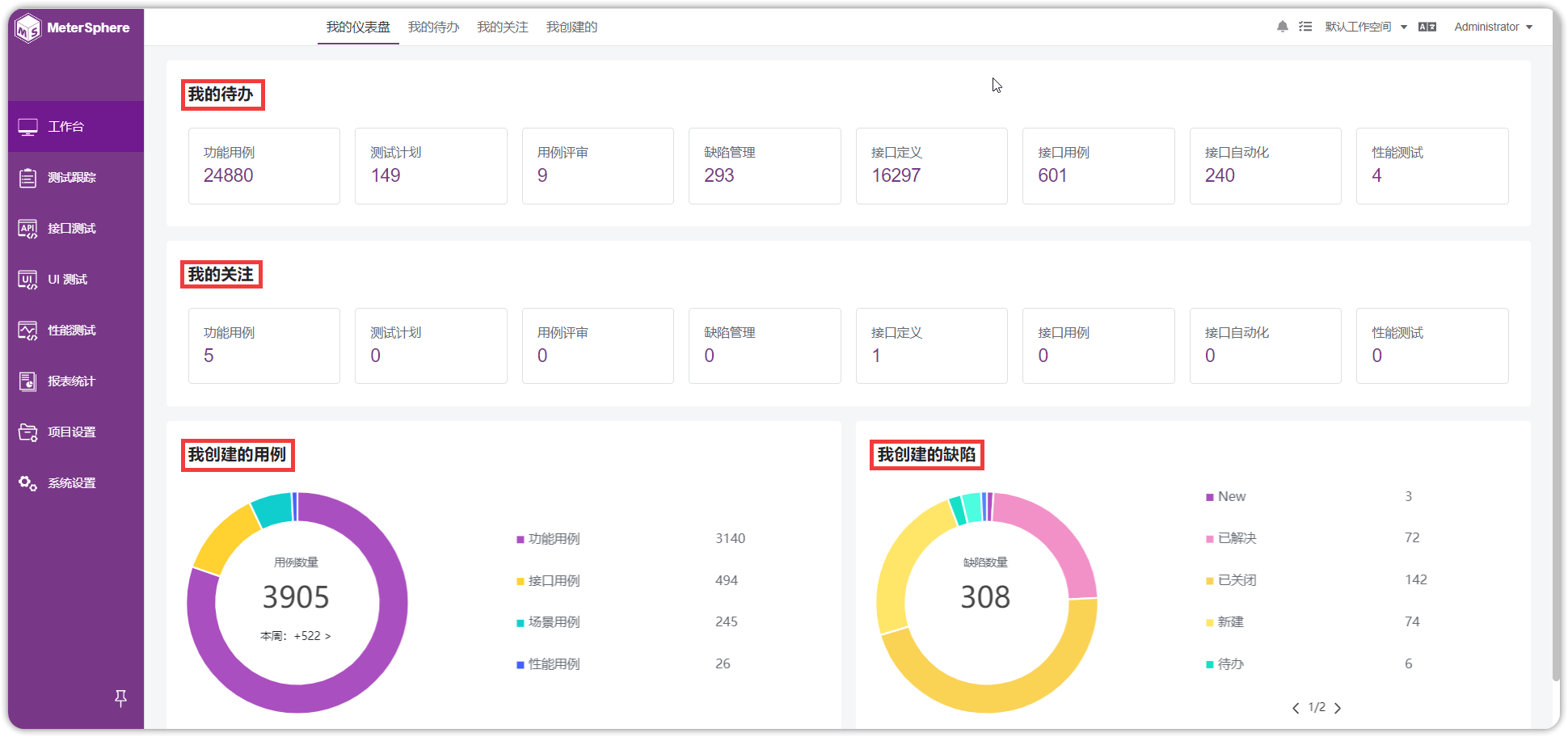Click the MeterSphere logo icon
1568x737 pixels.
(28, 28)
